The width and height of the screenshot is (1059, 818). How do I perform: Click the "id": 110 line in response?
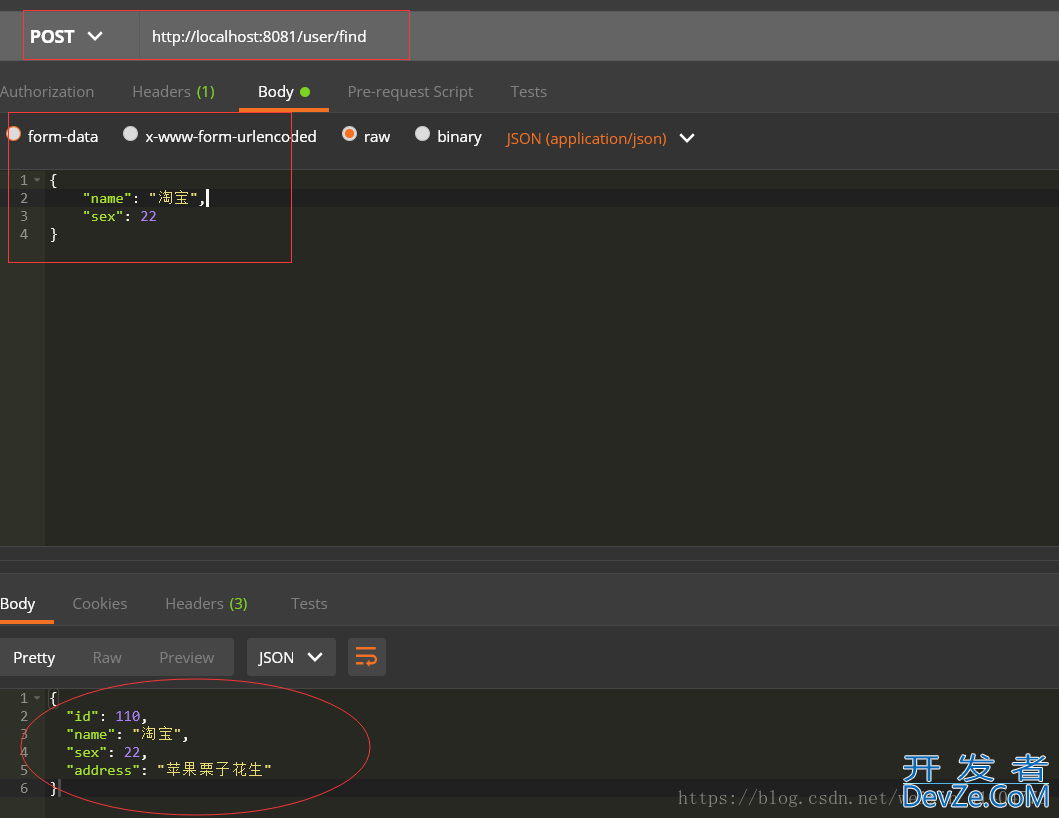coord(107,716)
